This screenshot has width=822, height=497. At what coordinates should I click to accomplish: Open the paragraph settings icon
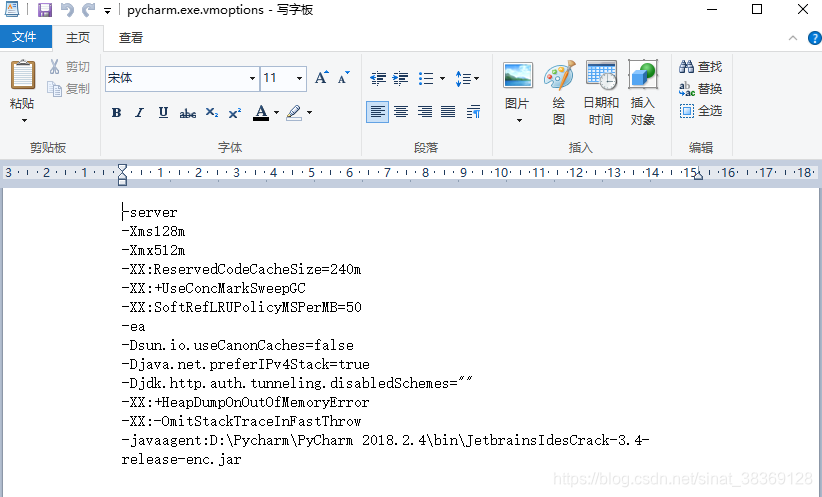click(x=473, y=112)
